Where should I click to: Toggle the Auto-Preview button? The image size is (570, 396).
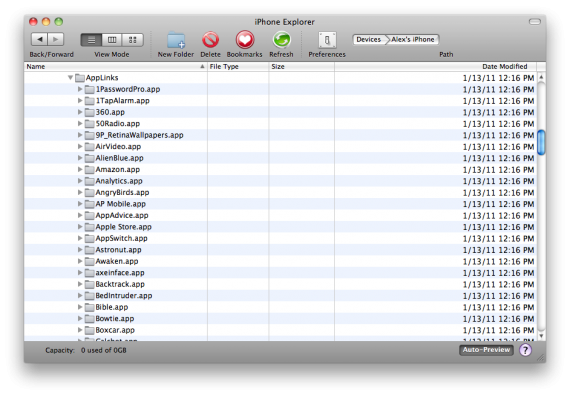486,350
